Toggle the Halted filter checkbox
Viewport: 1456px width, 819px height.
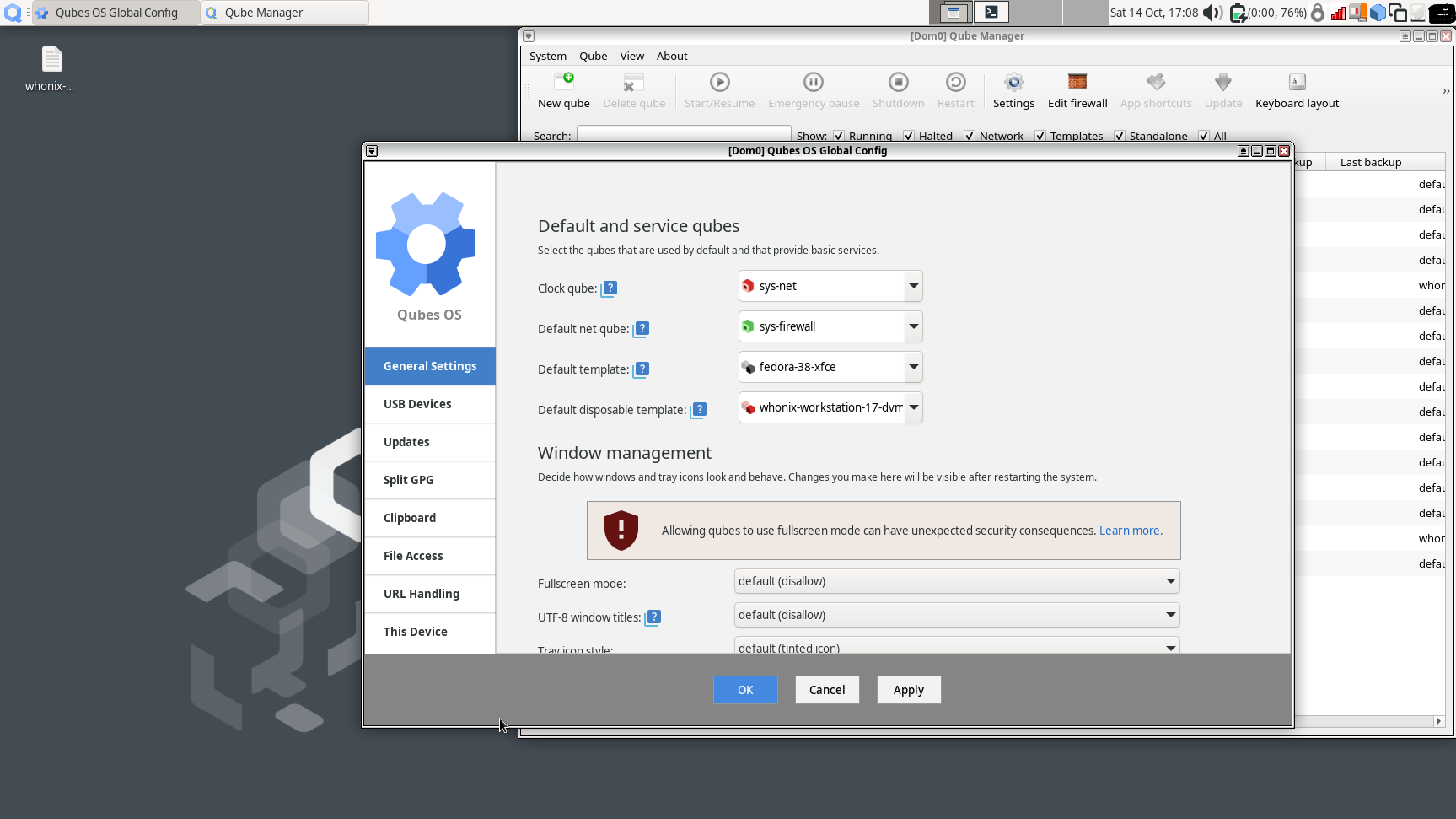click(909, 136)
